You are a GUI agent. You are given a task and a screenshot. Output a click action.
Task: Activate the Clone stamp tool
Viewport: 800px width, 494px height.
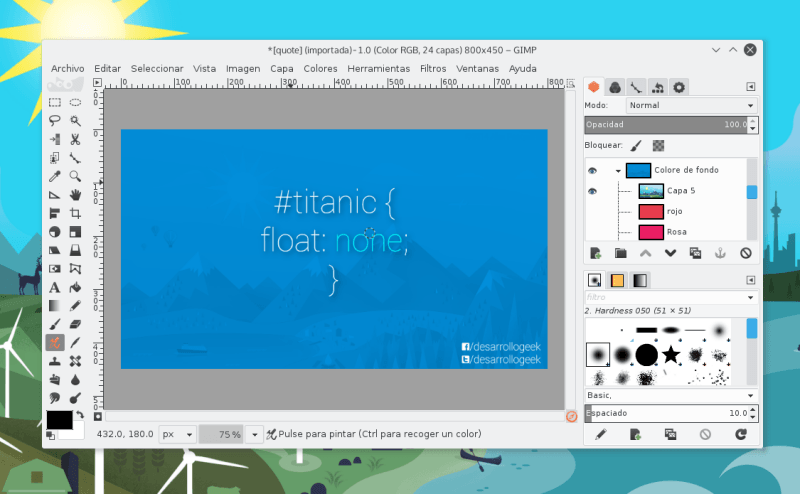[x=55, y=361]
